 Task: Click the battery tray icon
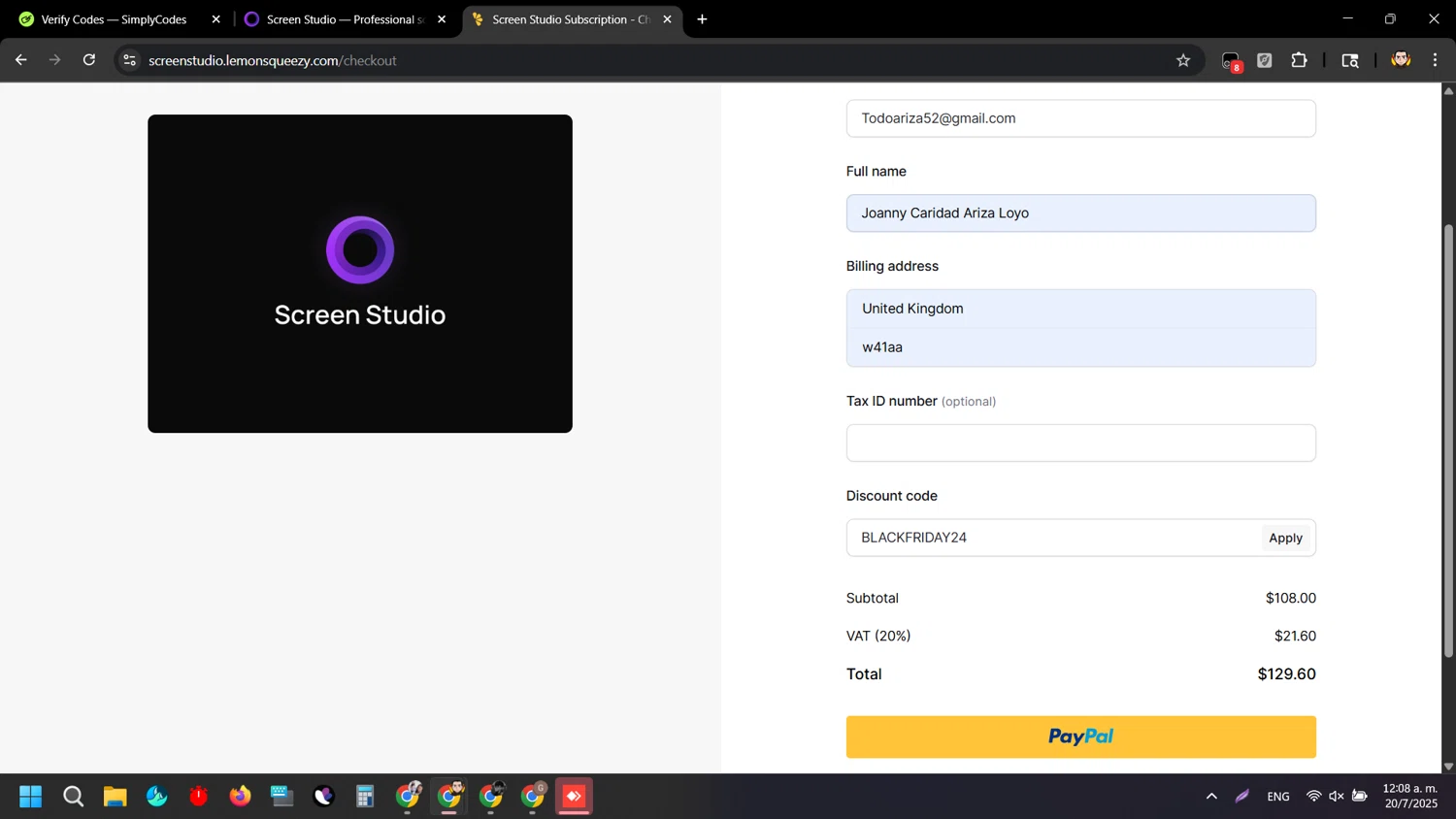pyautogui.click(x=1360, y=797)
